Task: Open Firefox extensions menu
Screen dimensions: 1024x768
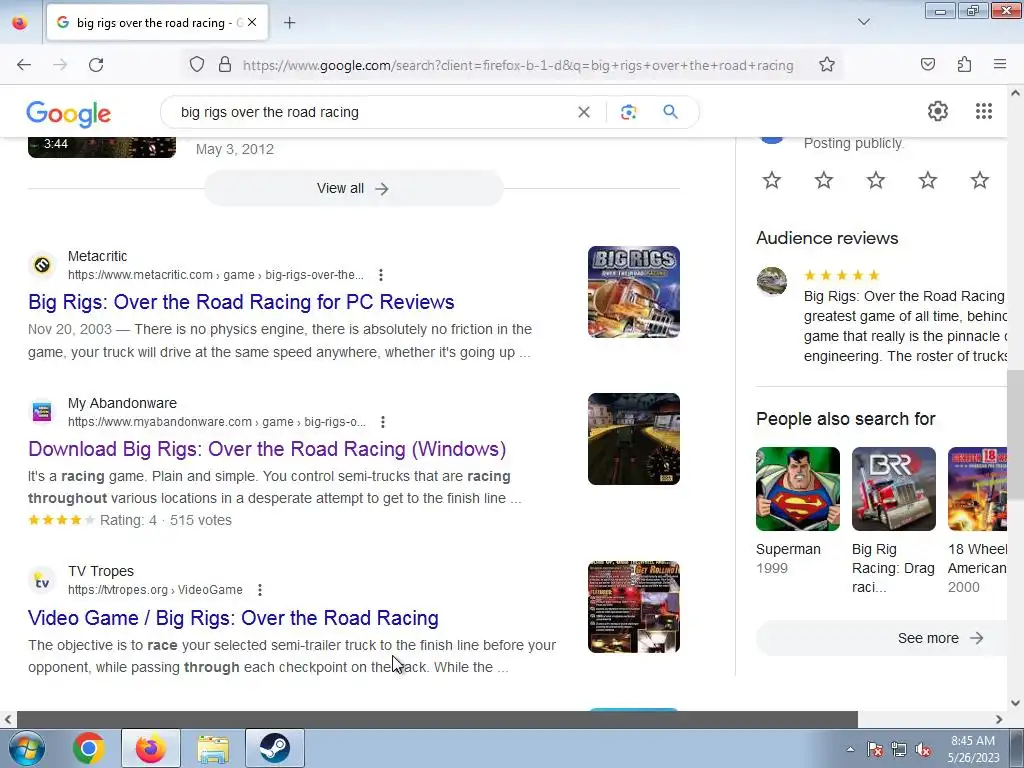Action: pyautogui.click(x=964, y=65)
